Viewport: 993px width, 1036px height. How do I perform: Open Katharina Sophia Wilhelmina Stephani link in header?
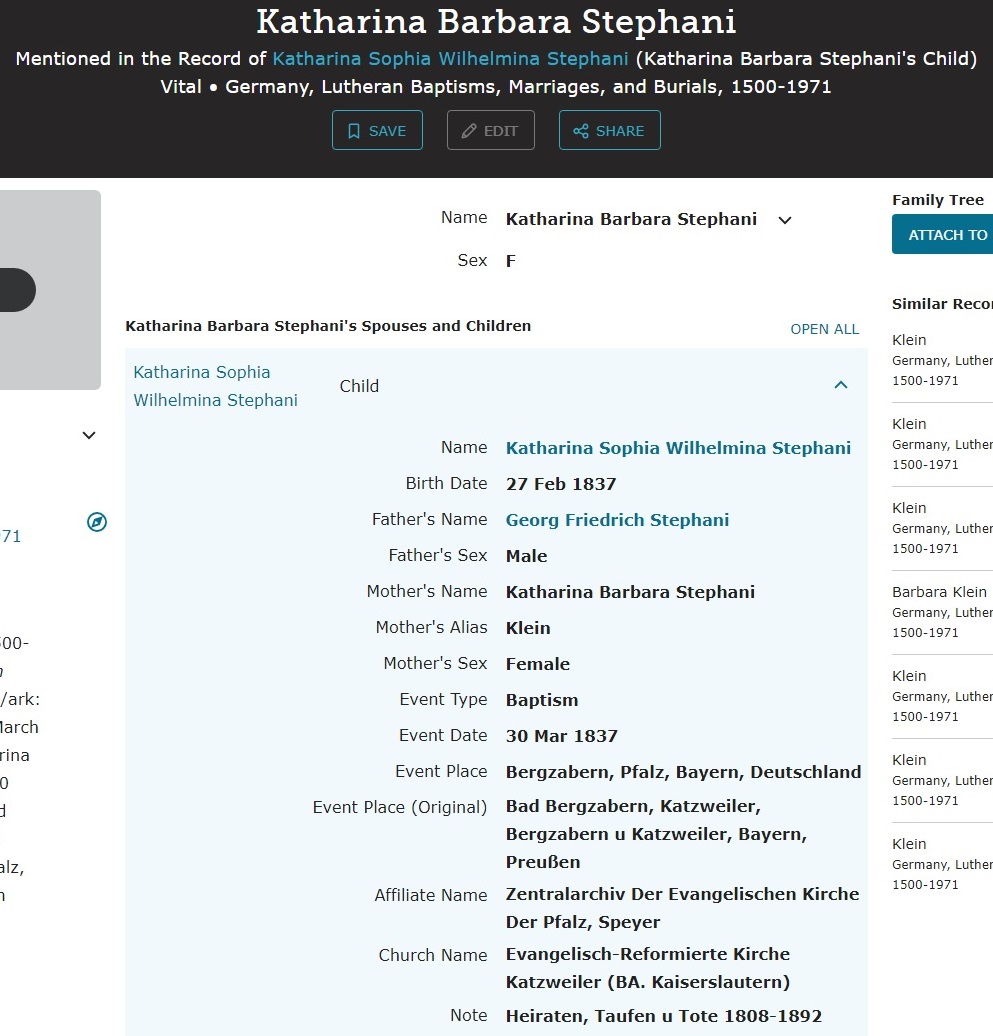coord(450,59)
